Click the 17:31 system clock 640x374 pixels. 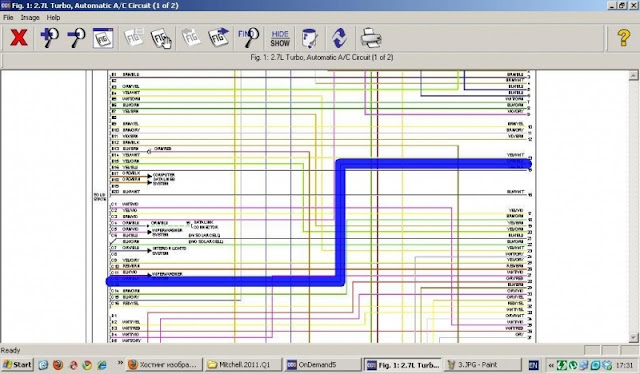pos(624,365)
